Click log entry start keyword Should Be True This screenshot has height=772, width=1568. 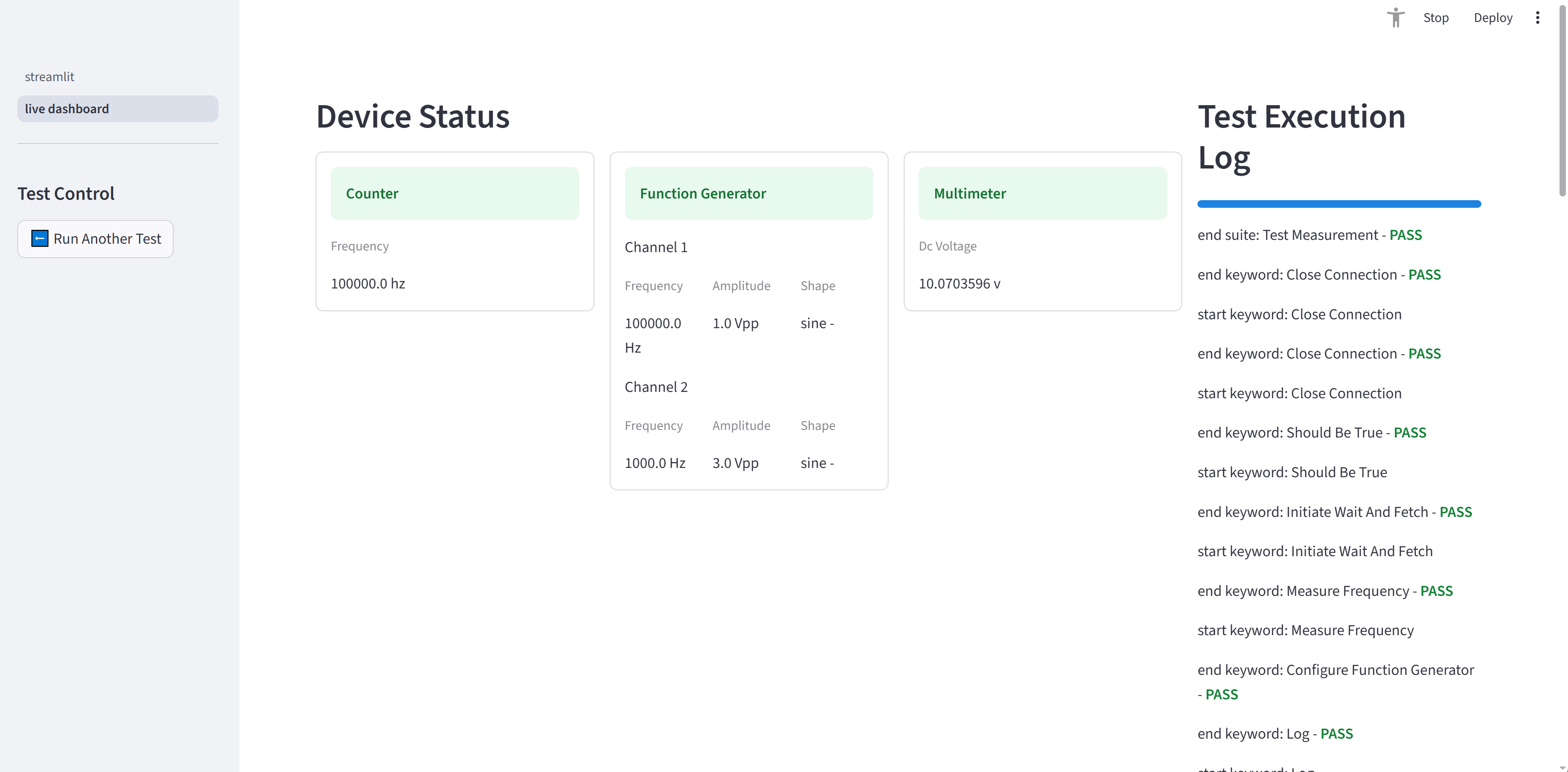click(1292, 472)
